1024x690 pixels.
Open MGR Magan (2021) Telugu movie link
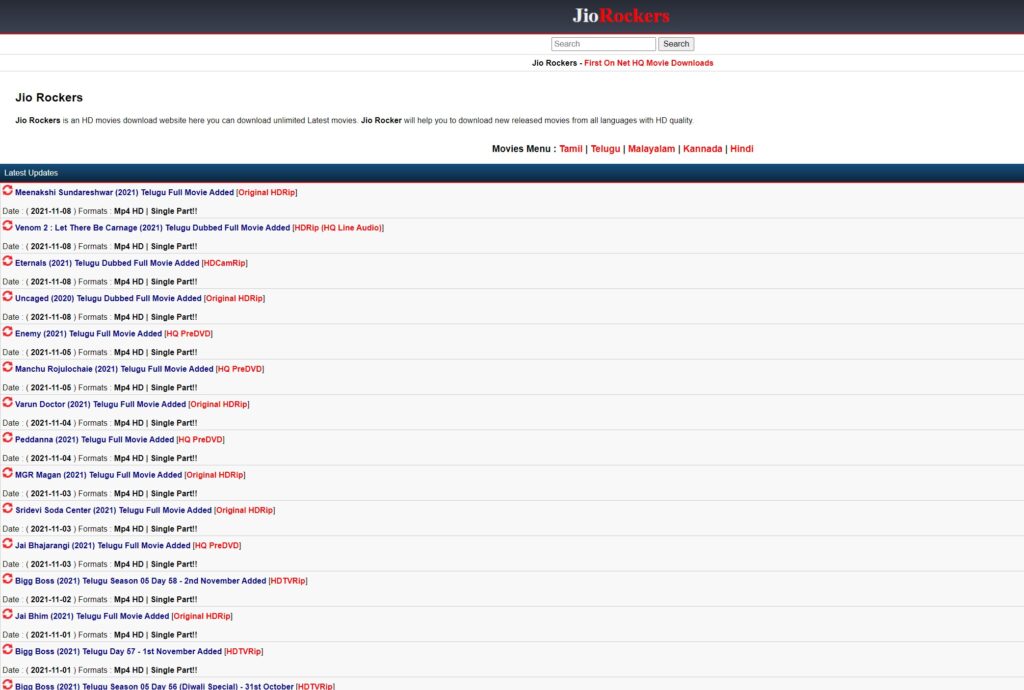point(130,475)
